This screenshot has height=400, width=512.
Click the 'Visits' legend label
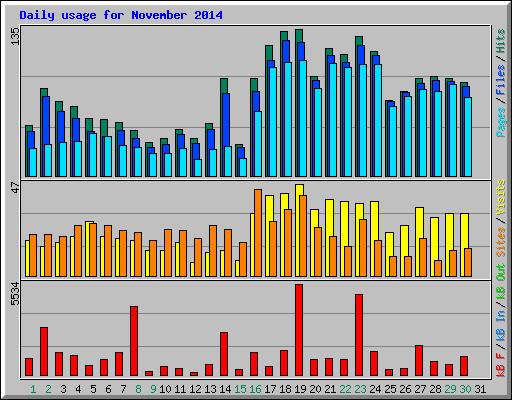coord(501,197)
